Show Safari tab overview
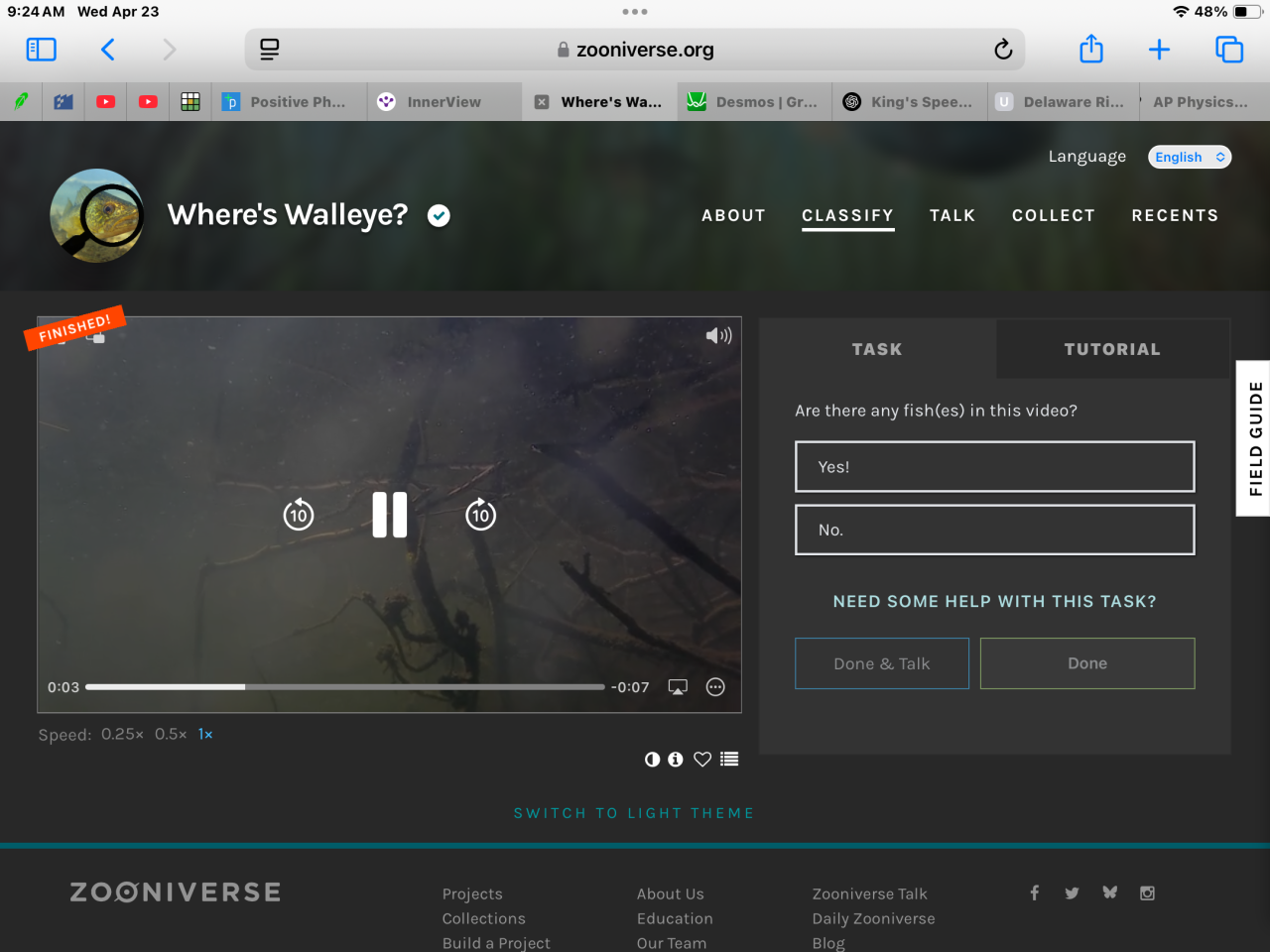 tap(1229, 50)
